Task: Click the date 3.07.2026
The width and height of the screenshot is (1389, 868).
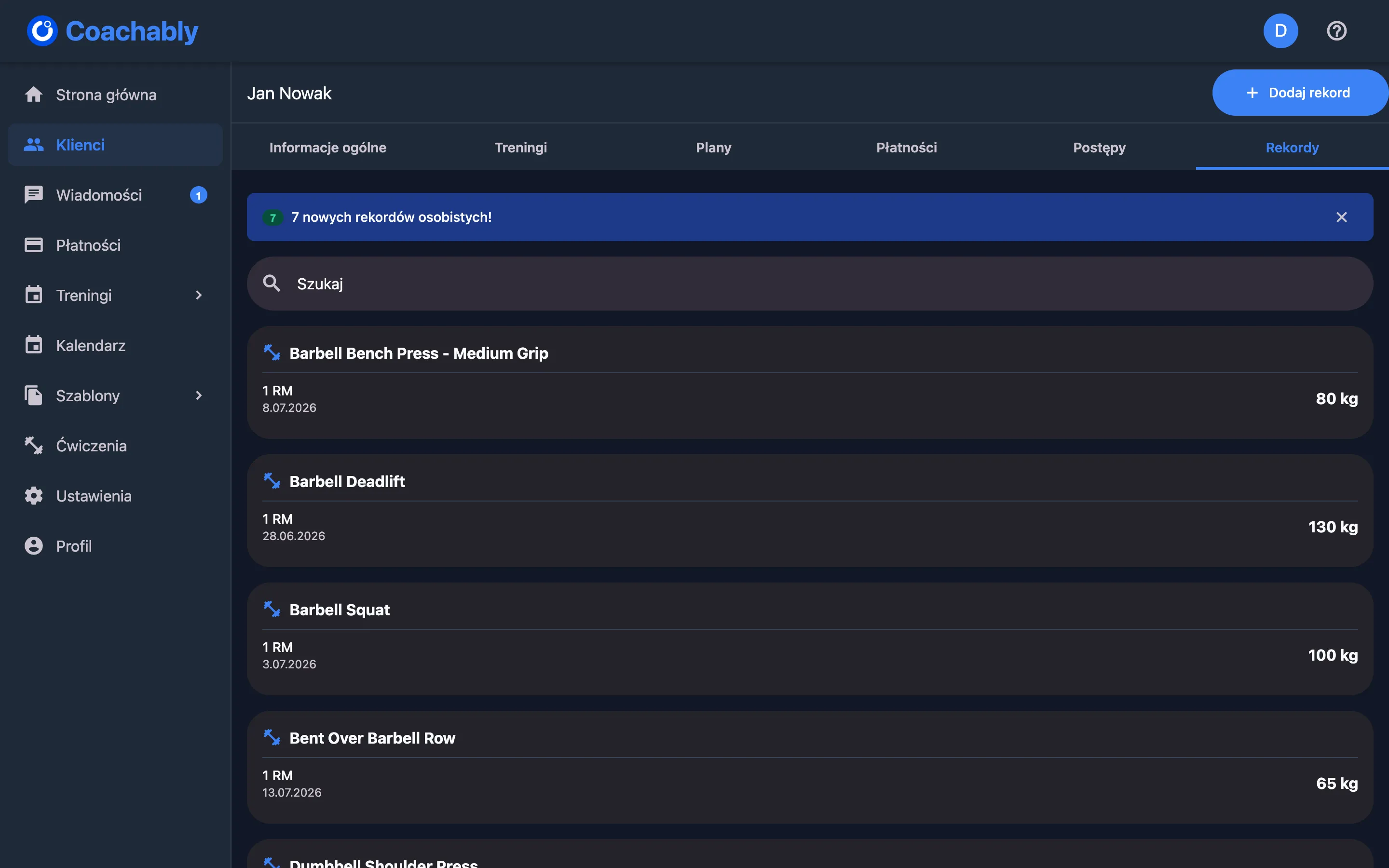Action: [x=289, y=664]
